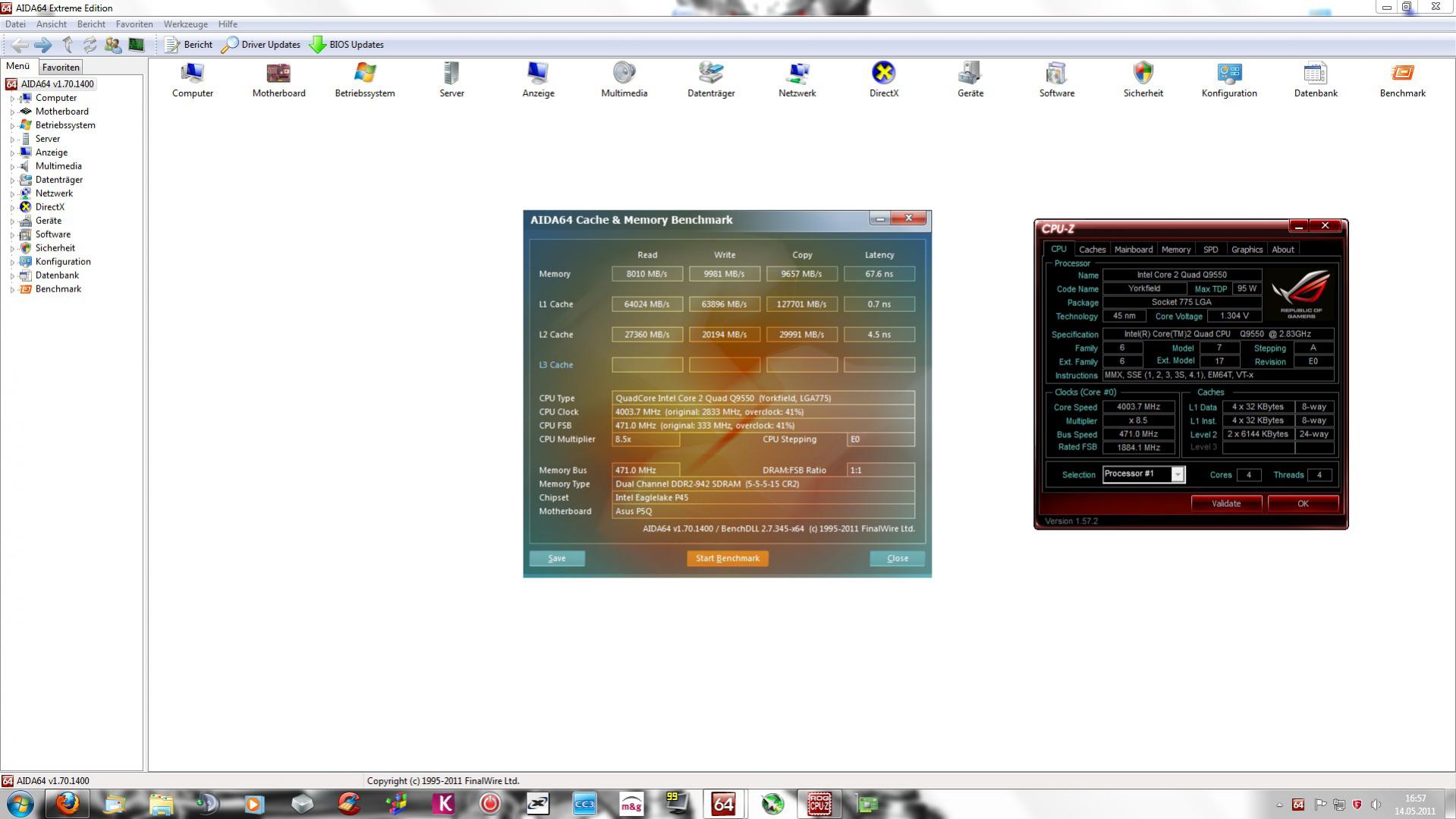Open the Konfiguration category icon

click(x=1229, y=80)
